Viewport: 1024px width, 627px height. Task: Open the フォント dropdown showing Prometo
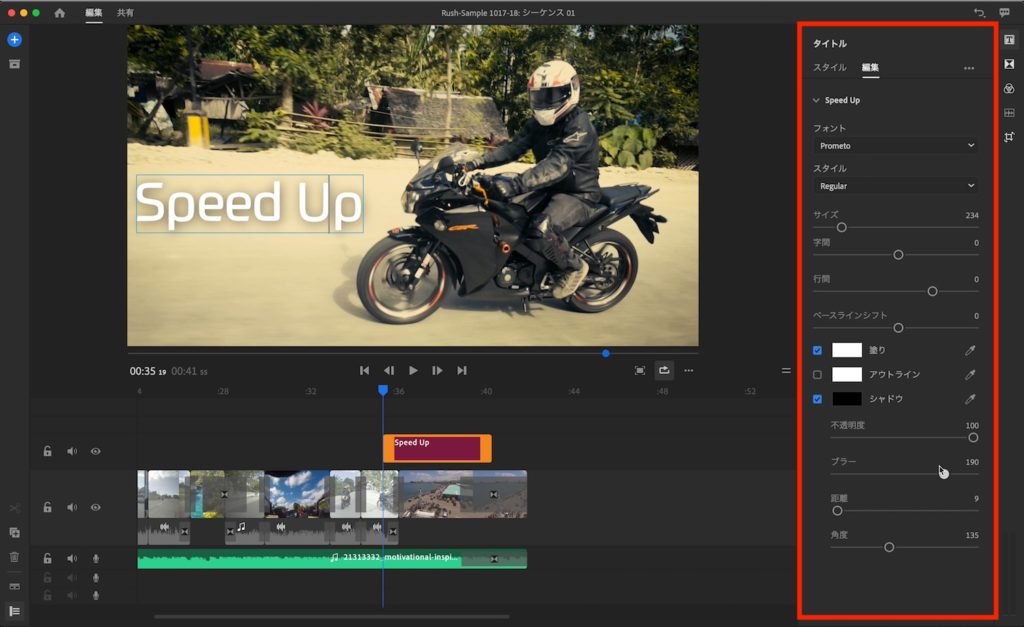click(x=896, y=146)
